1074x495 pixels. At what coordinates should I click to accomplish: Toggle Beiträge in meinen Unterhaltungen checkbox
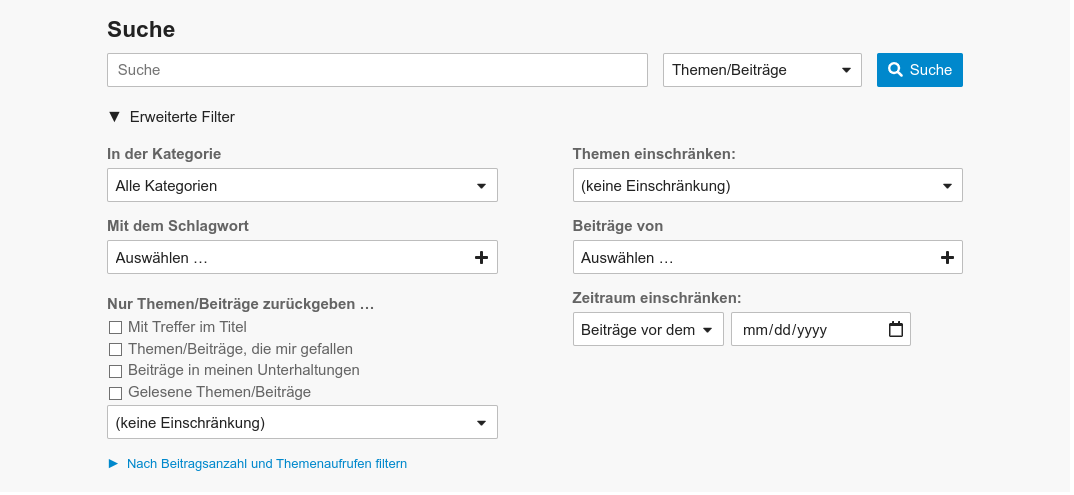tap(116, 371)
